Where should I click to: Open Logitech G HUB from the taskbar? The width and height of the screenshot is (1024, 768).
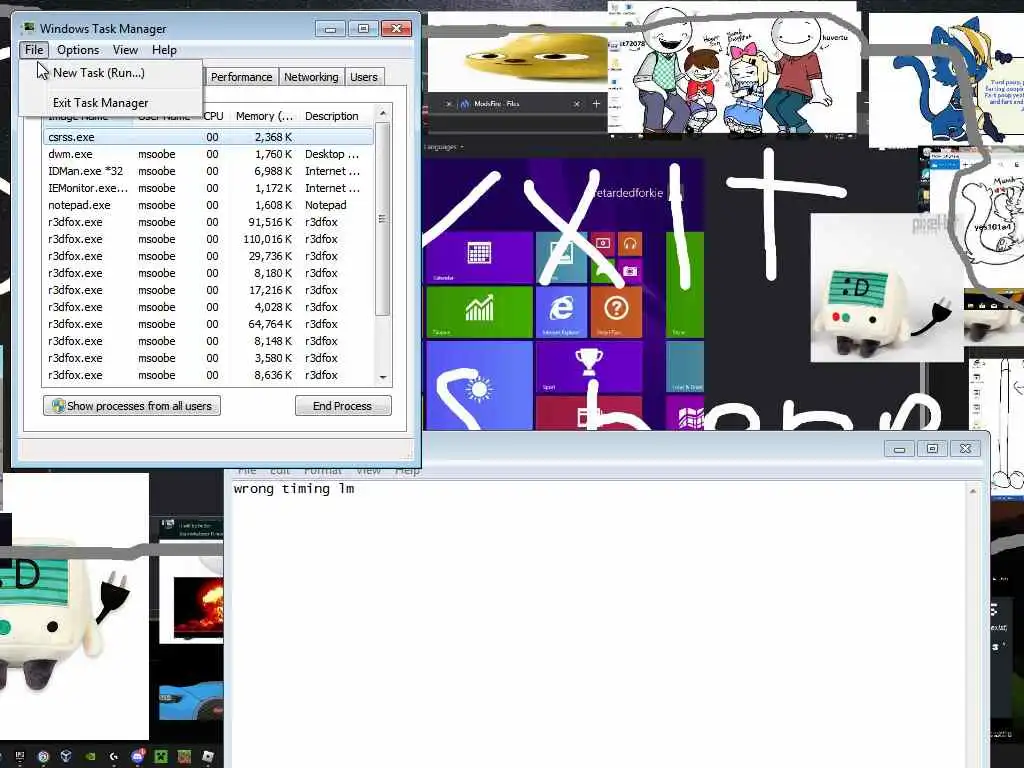(114, 756)
